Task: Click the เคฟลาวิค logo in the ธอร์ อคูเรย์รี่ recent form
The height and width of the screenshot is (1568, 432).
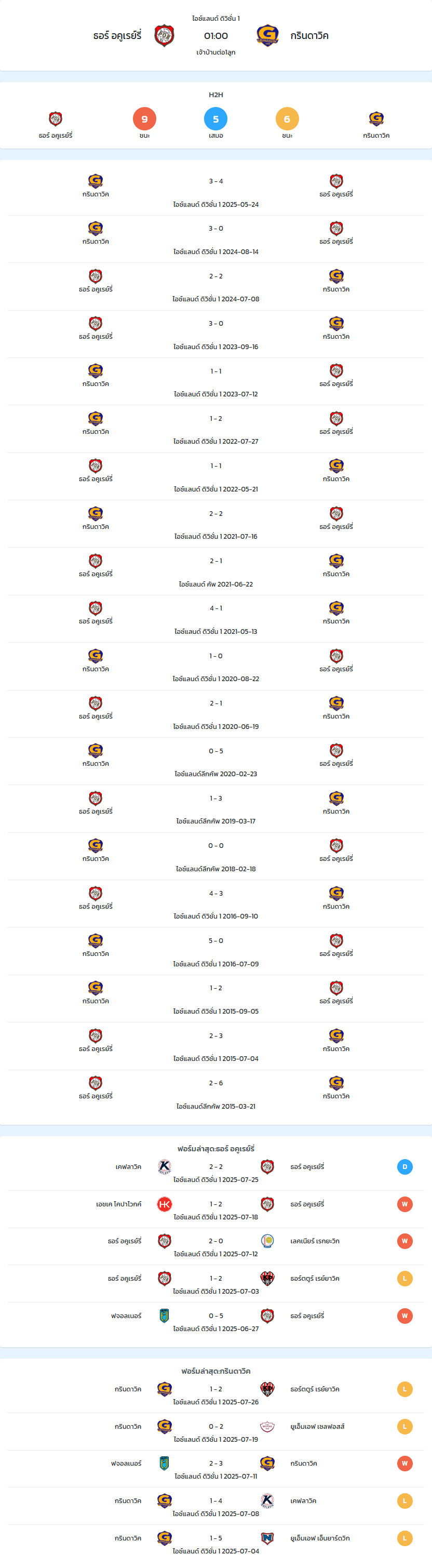Action: 164,1166
